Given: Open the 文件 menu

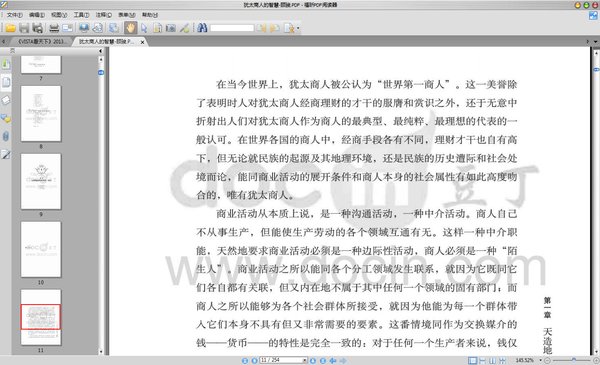Looking at the screenshot, I should tap(15, 15).
